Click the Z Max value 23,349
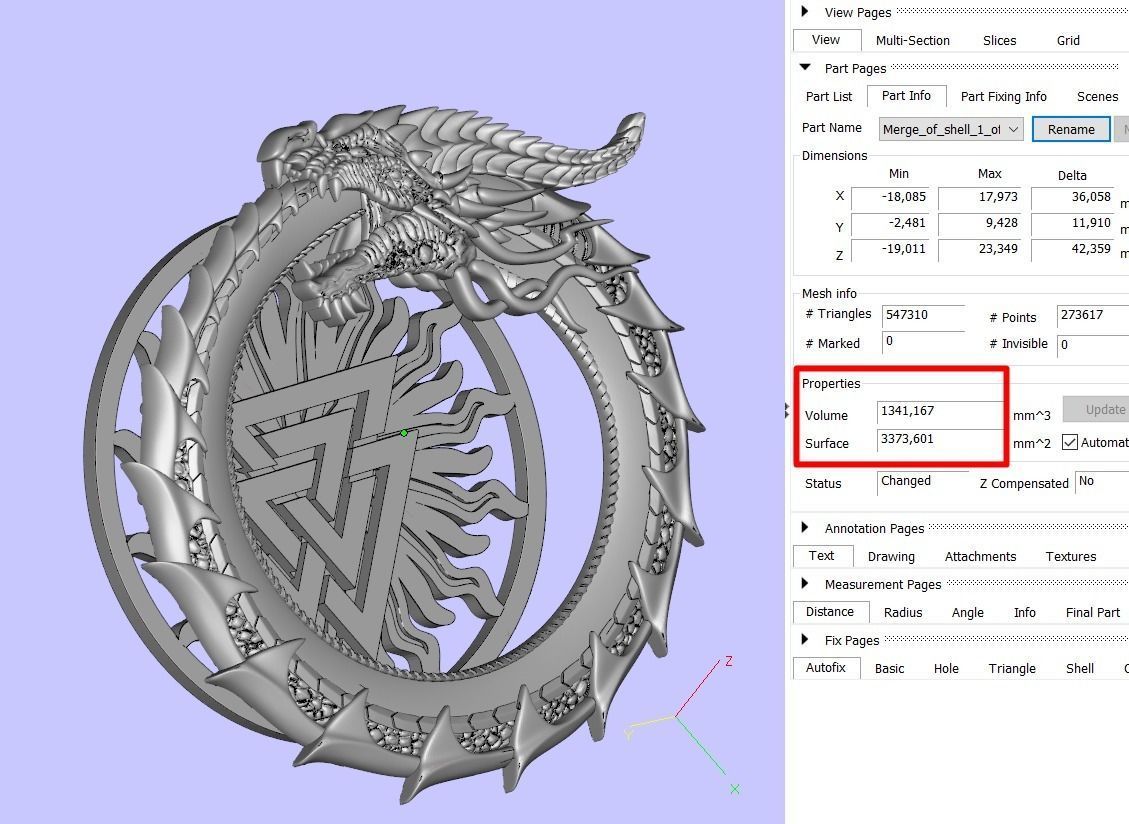Screen dimensions: 1129x824 [979, 249]
